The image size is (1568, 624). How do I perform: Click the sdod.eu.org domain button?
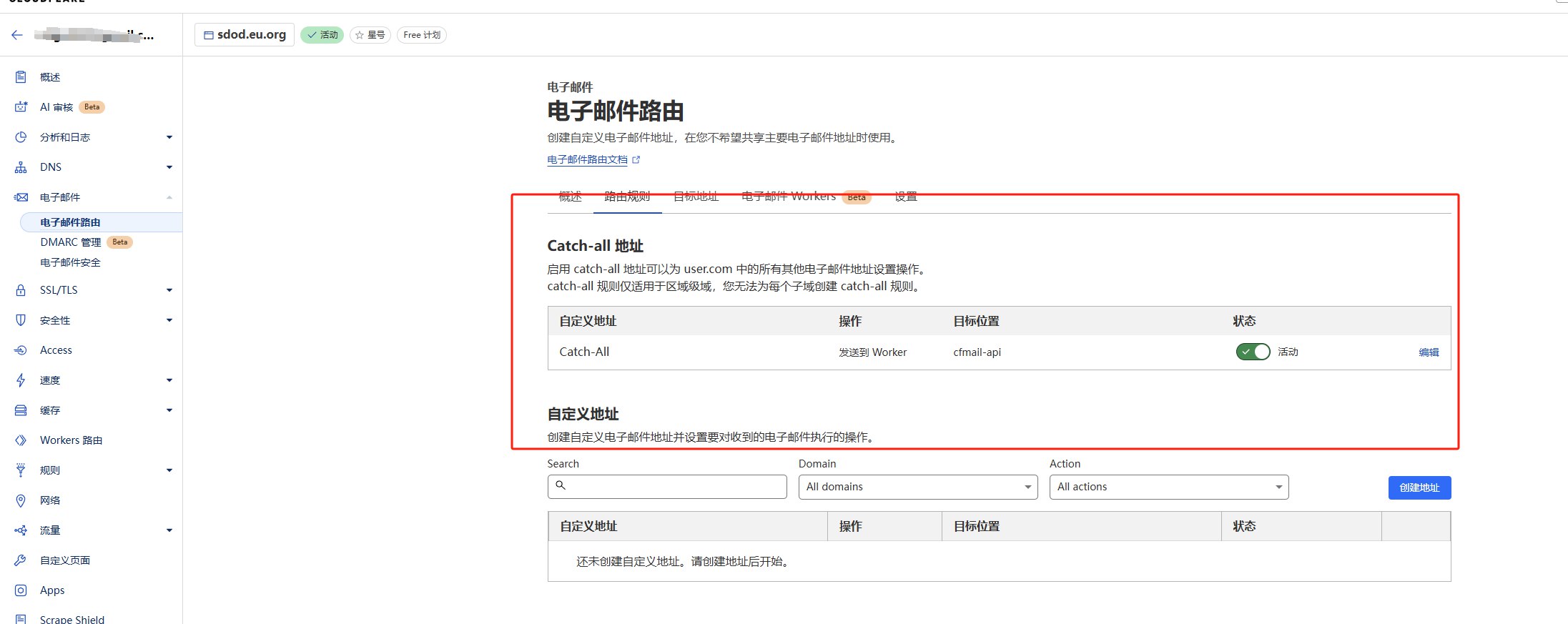[x=245, y=34]
